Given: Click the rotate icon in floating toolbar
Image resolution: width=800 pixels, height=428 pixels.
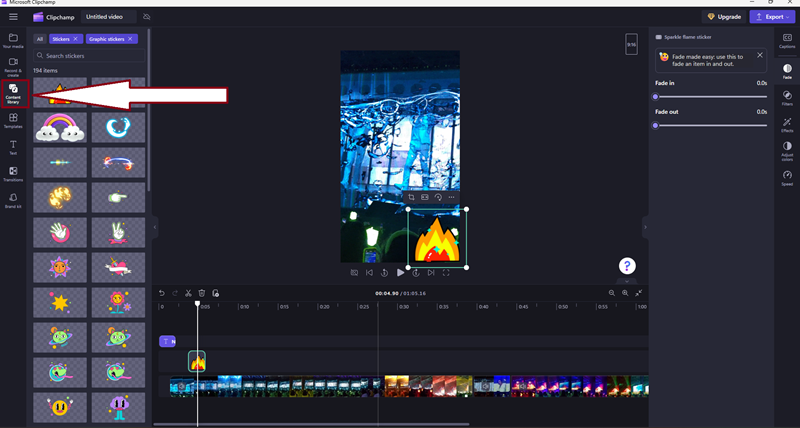Looking at the screenshot, I should click(438, 197).
